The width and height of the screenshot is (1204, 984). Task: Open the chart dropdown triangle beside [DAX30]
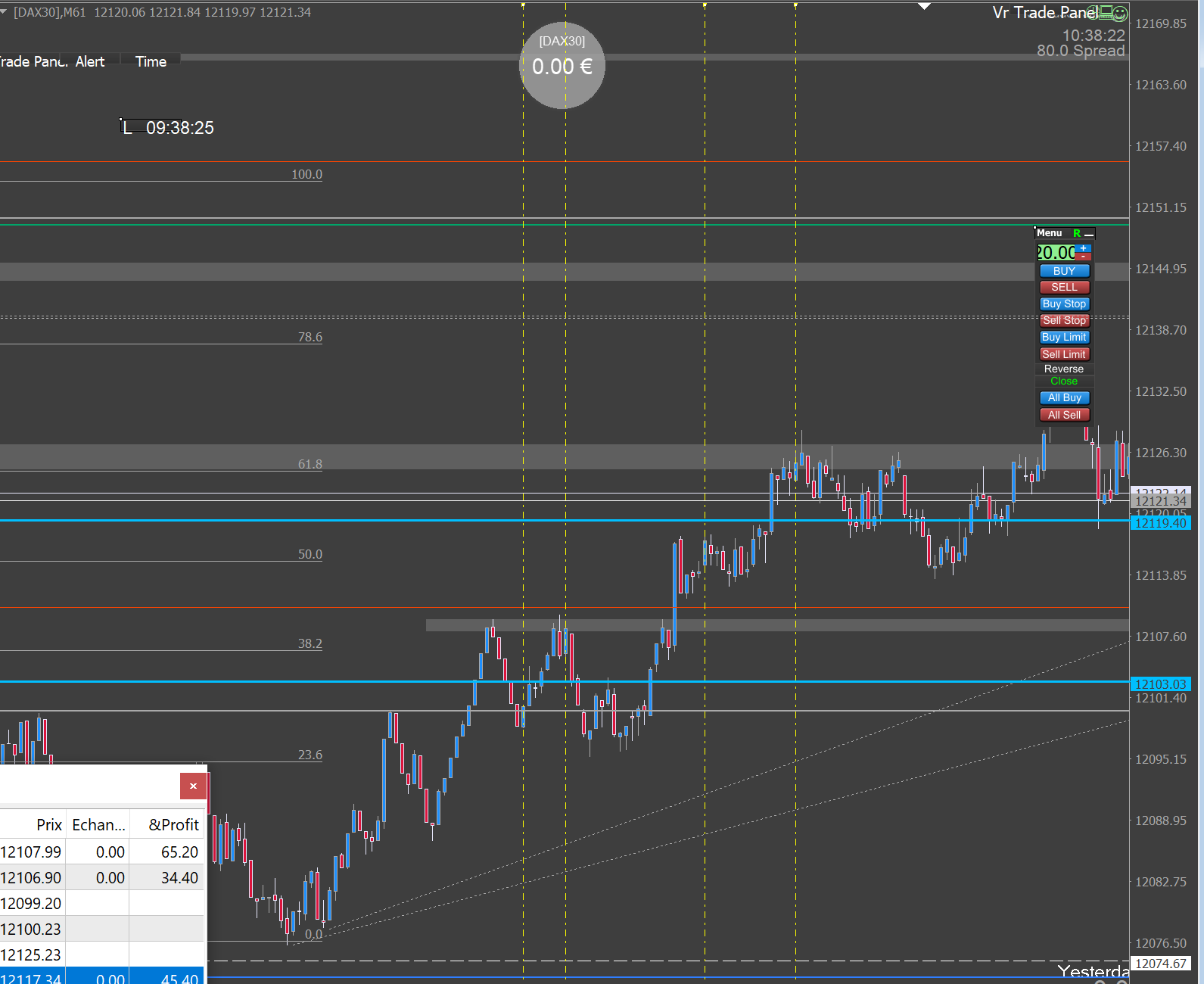point(4,11)
